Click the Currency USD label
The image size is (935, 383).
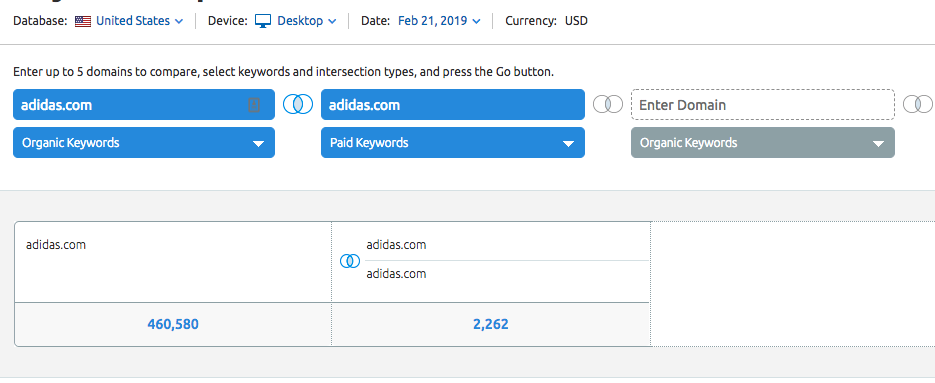(x=546, y=21)
